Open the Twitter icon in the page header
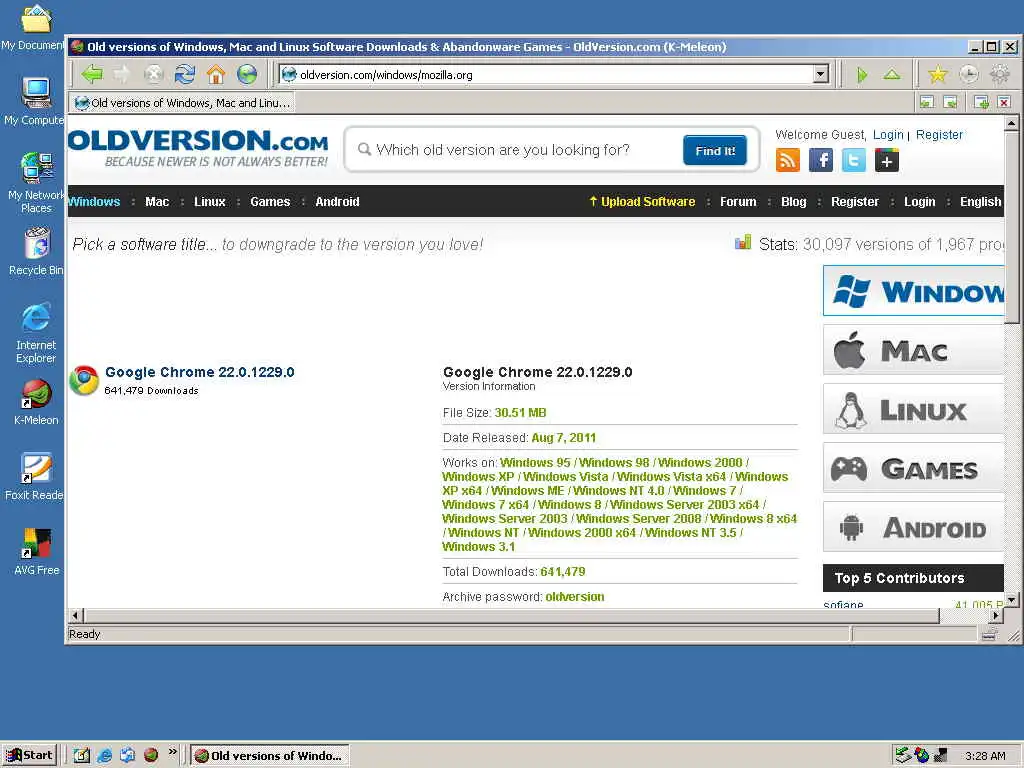1024x768 pixels. (x=854, y=160)
